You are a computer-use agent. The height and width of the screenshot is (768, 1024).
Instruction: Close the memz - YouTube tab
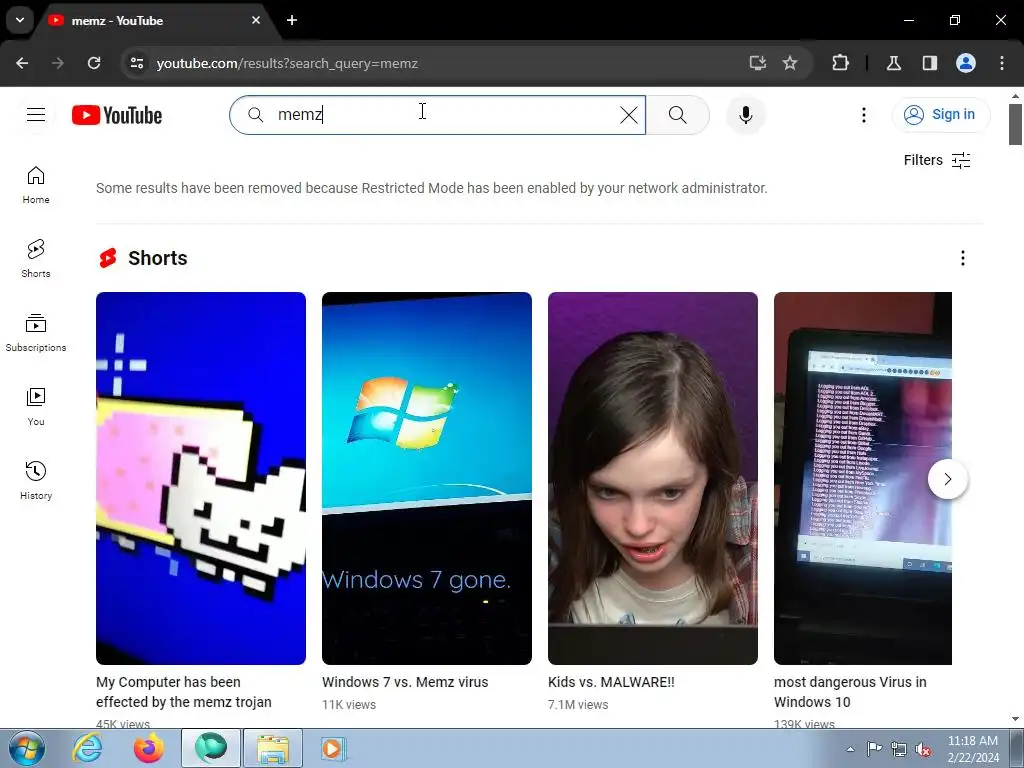(x=256, y=20)
